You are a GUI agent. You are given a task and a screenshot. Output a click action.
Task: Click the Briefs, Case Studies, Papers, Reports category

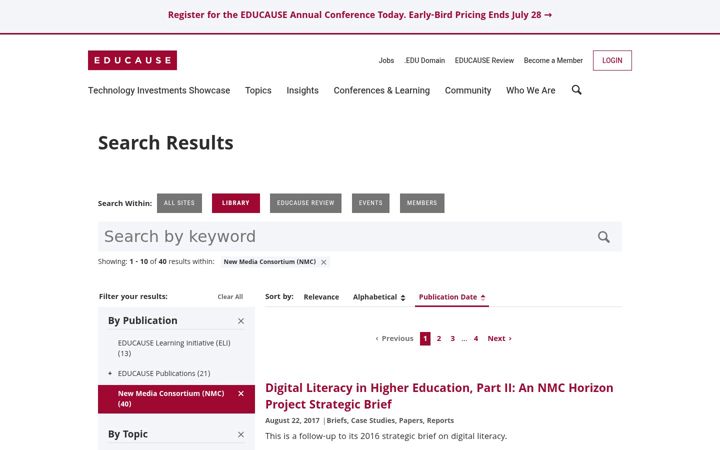[390, 420]
